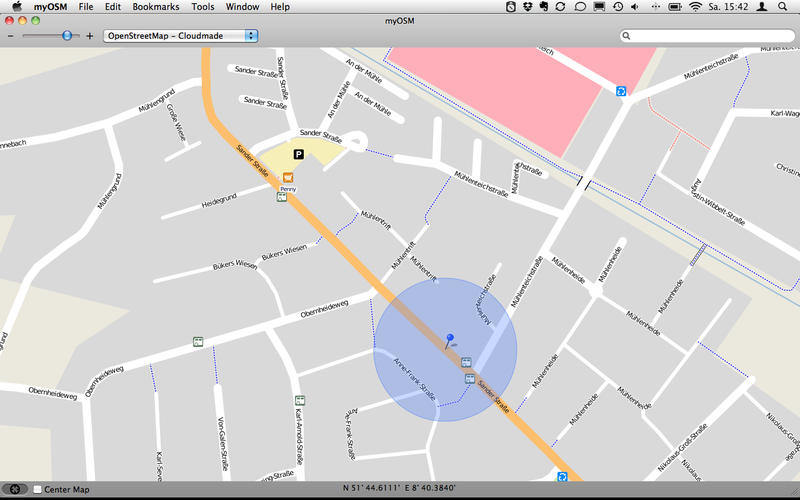Click the sync arrows menu bar icon

560,7
